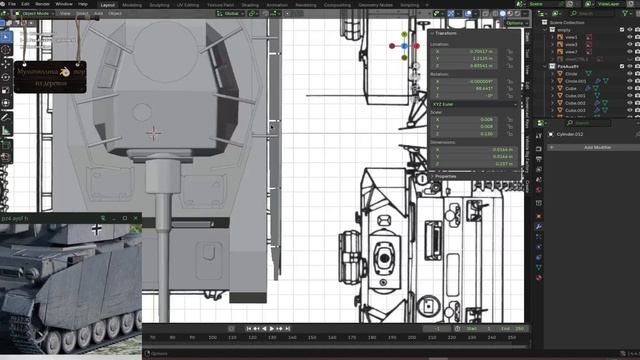Switch to the UV Editing workspace tab

pos(188,5)
